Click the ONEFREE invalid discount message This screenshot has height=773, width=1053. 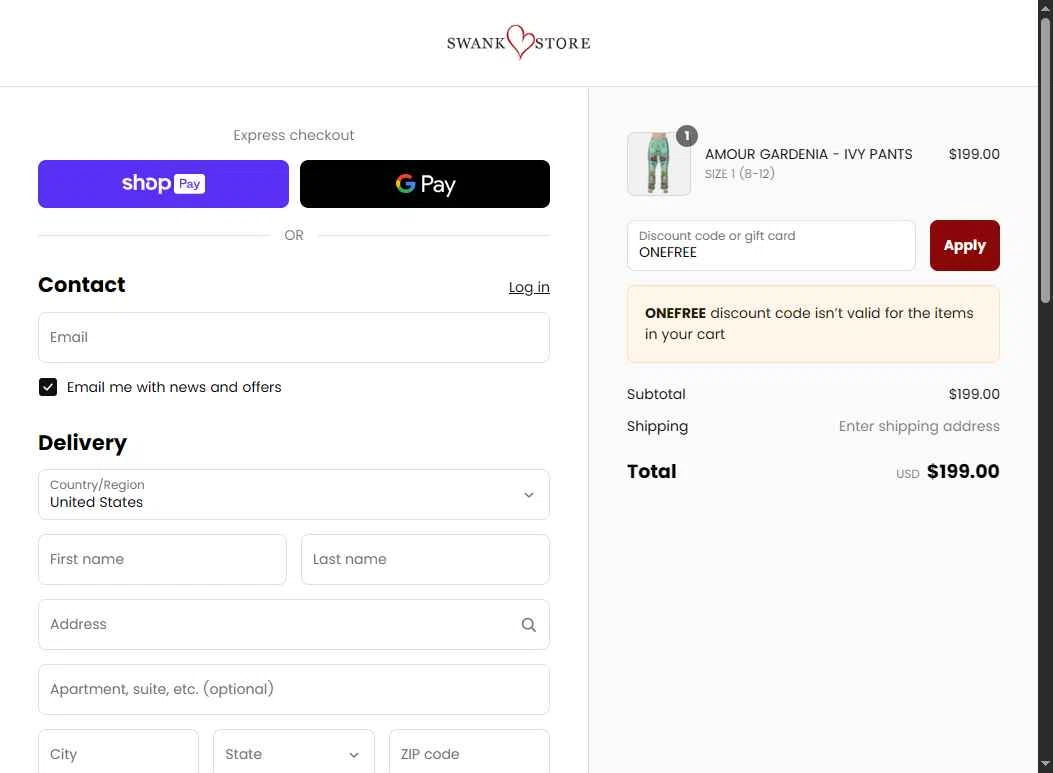tap(813, 324)
